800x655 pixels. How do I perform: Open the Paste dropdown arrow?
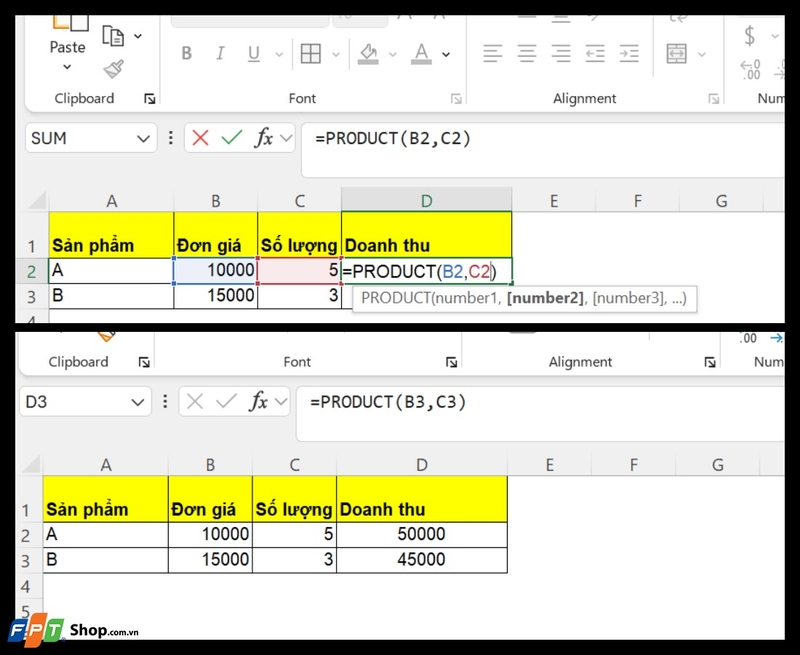click(67, 67)
